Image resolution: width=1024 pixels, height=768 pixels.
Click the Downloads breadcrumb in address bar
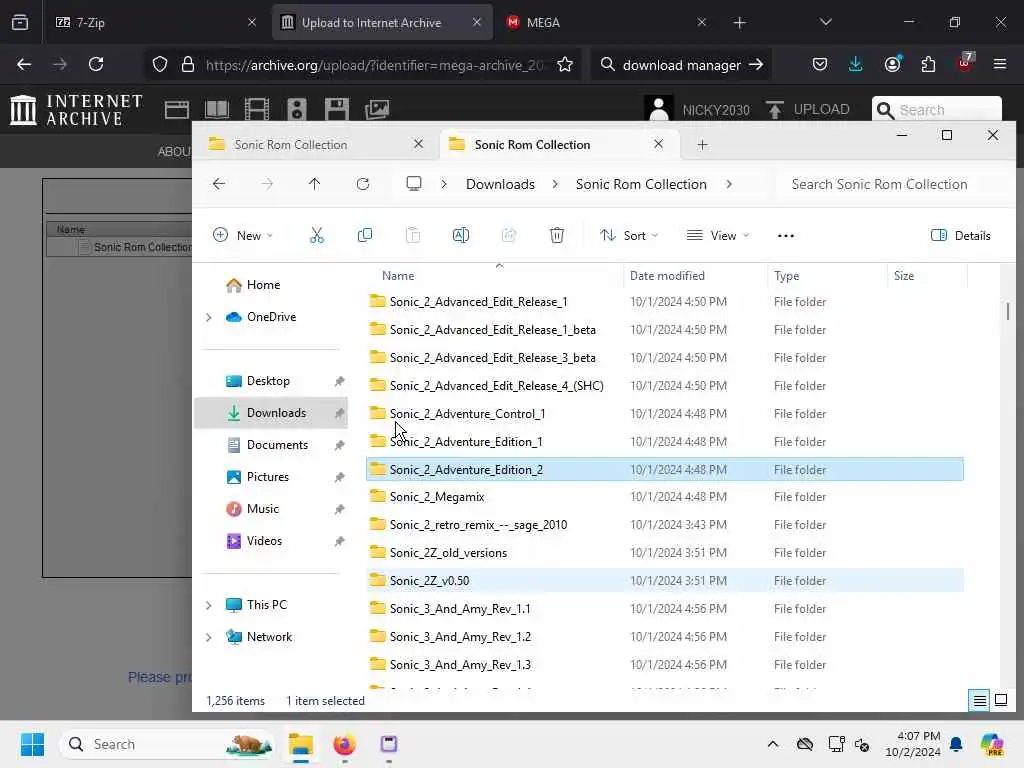(500, 184)
